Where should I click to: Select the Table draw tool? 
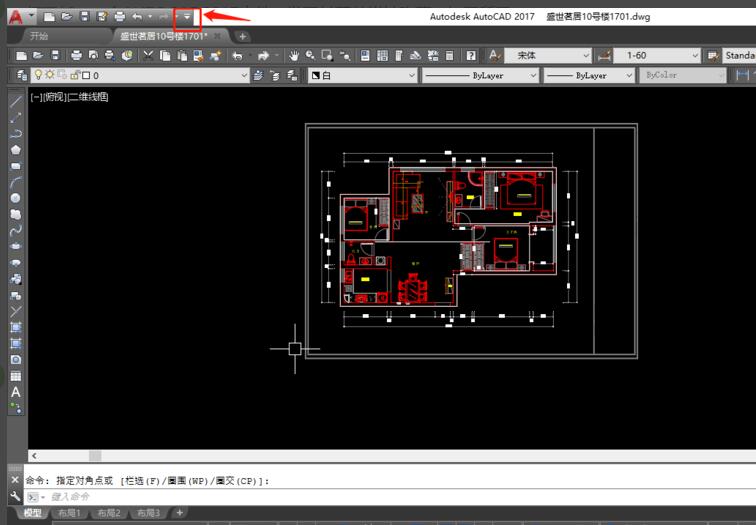coord(16,376)
